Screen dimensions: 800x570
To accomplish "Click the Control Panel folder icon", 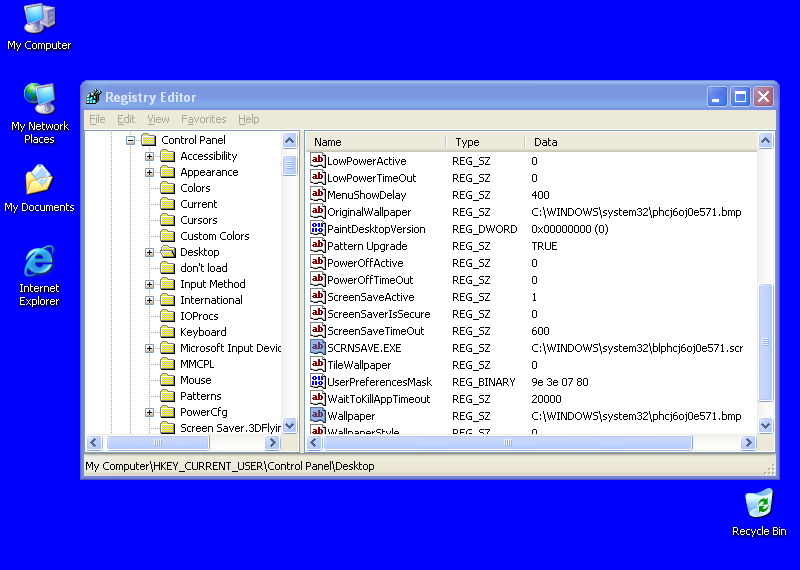I will pos(148,140).
